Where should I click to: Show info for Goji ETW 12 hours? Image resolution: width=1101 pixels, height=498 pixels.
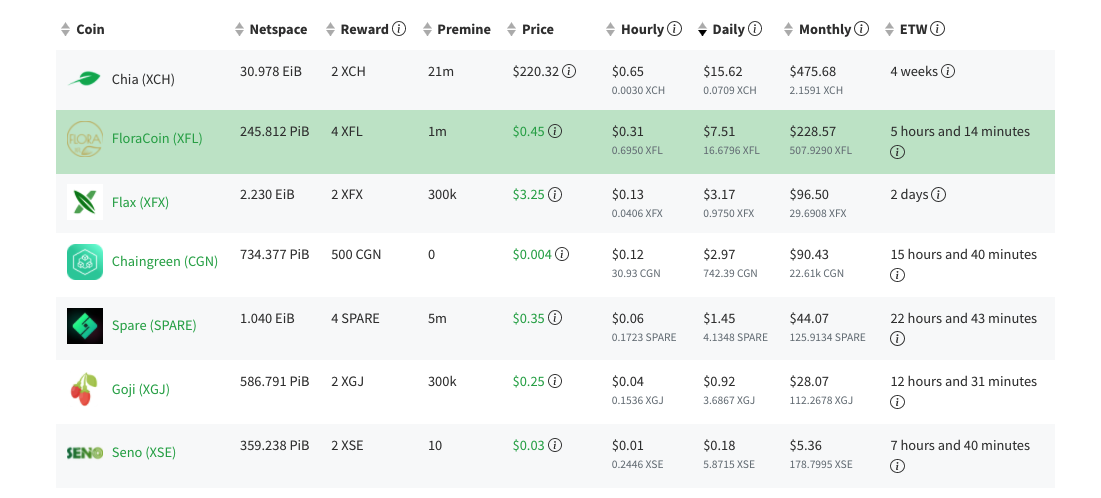pos(897,402)
